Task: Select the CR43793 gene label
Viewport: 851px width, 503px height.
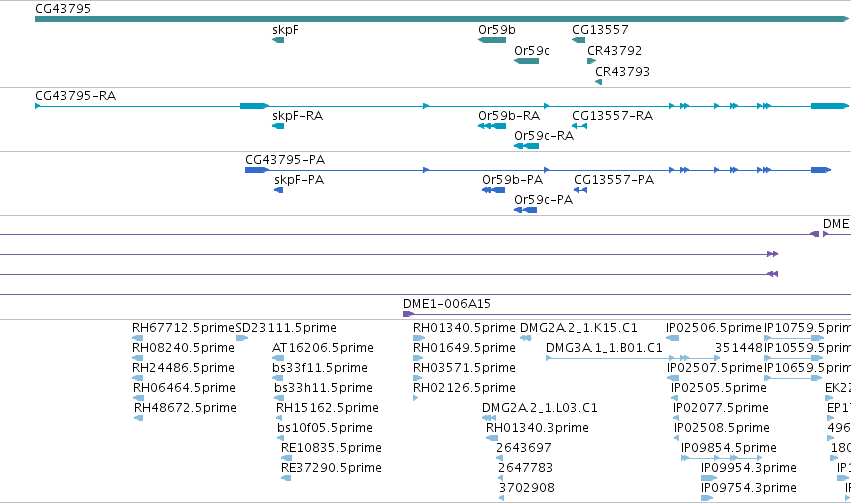Action: [623, 72]
